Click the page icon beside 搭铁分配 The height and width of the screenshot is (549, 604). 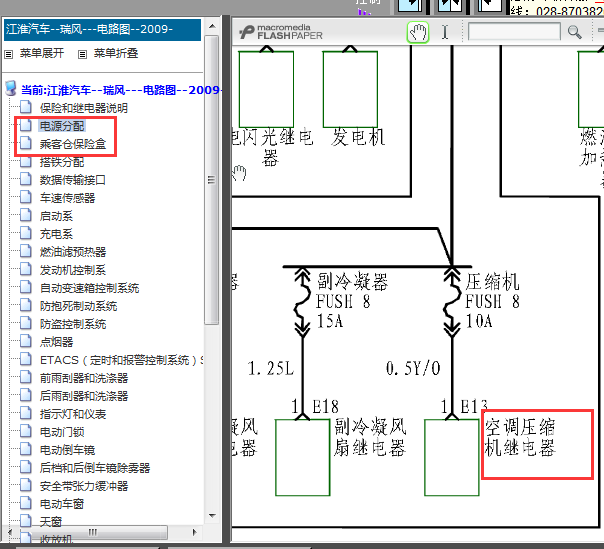coord(26,161)
